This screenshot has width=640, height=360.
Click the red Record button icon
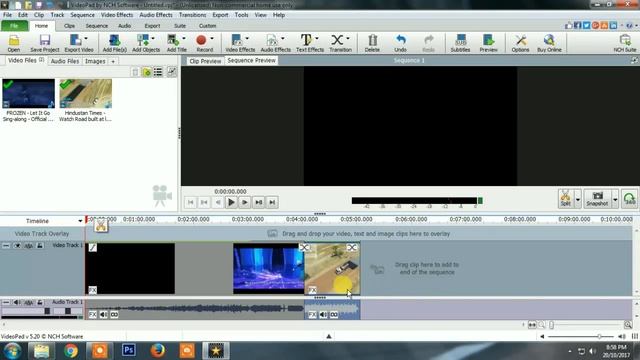tap(201, 40)
